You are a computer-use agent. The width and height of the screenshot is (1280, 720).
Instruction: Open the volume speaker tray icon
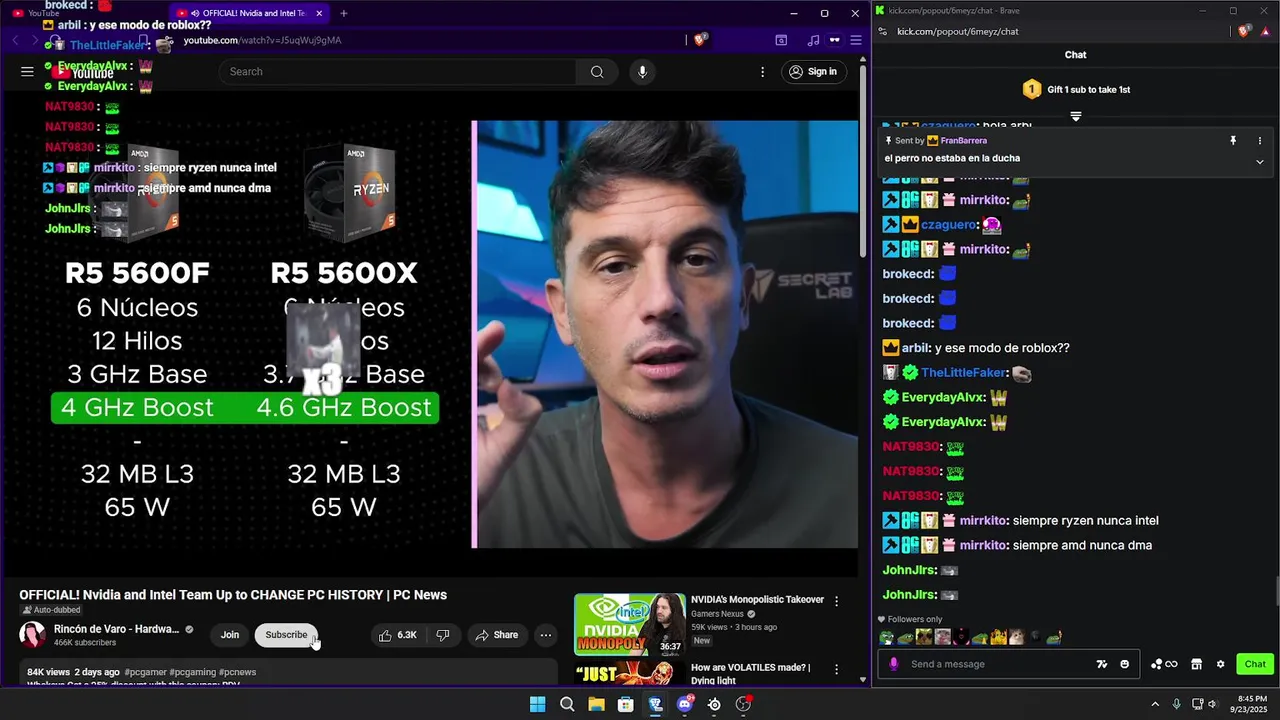(1211, 704)
